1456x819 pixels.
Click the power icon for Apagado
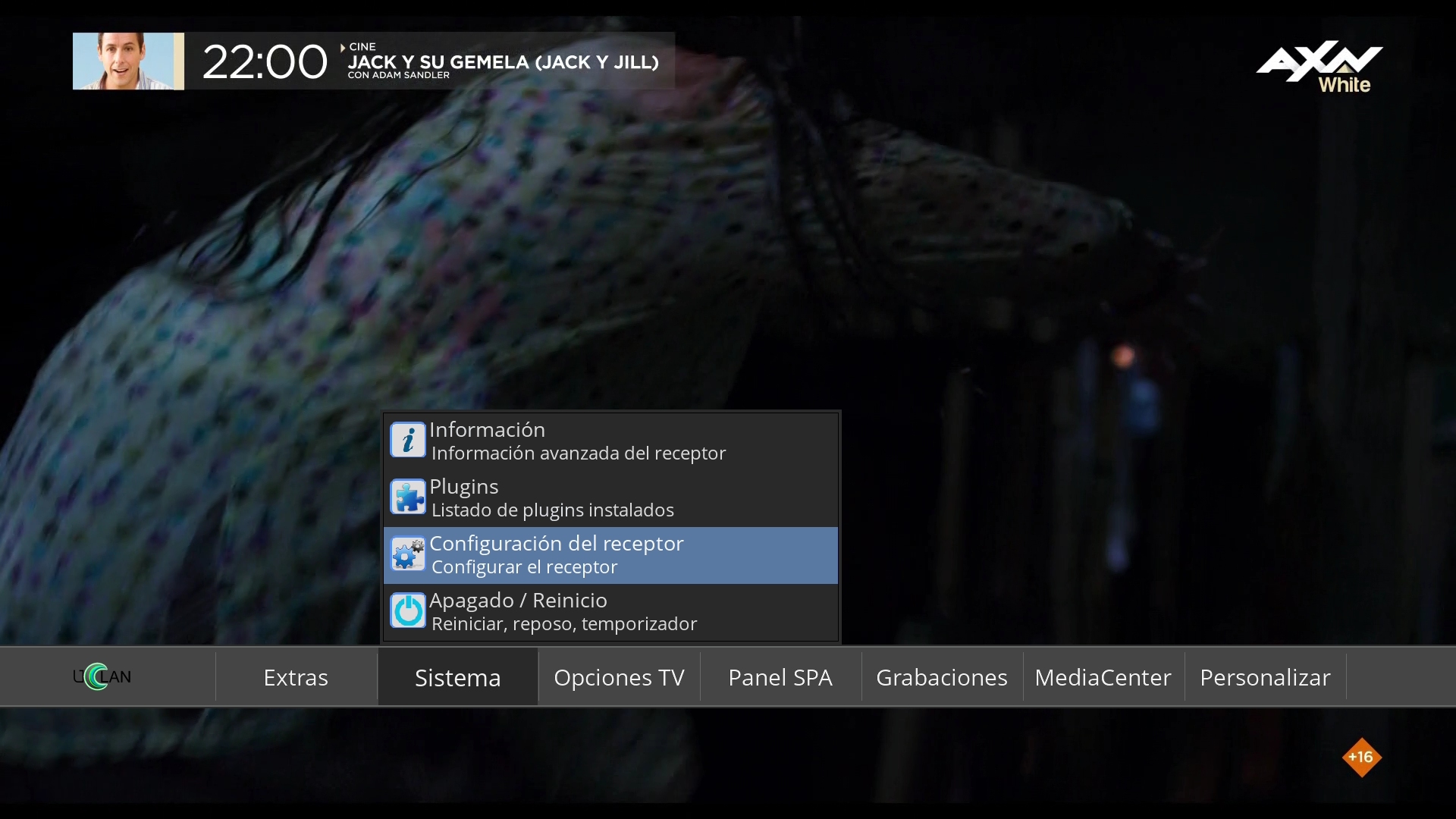[x=407, y=611]
